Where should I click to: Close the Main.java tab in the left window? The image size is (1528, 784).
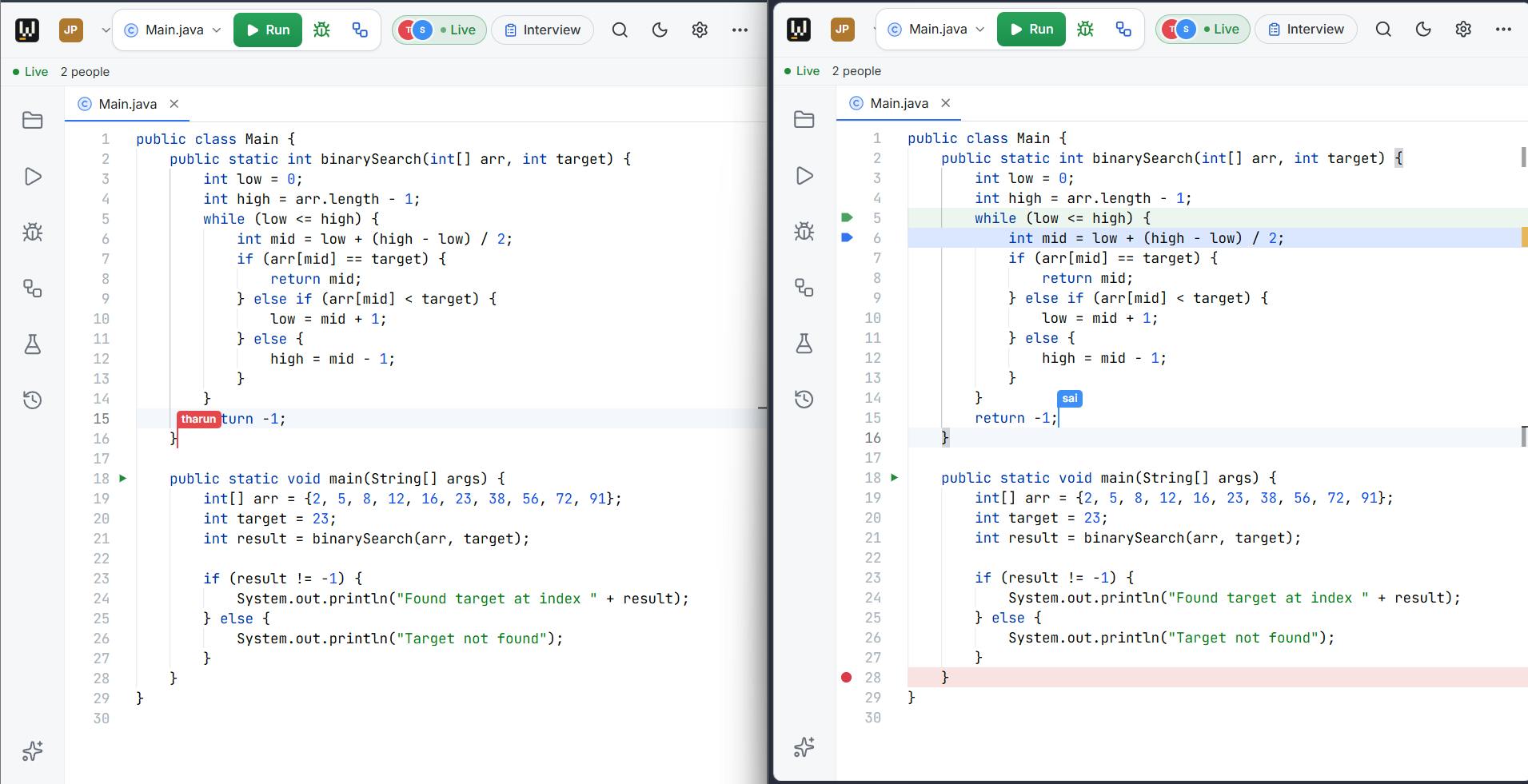[174, 104]
